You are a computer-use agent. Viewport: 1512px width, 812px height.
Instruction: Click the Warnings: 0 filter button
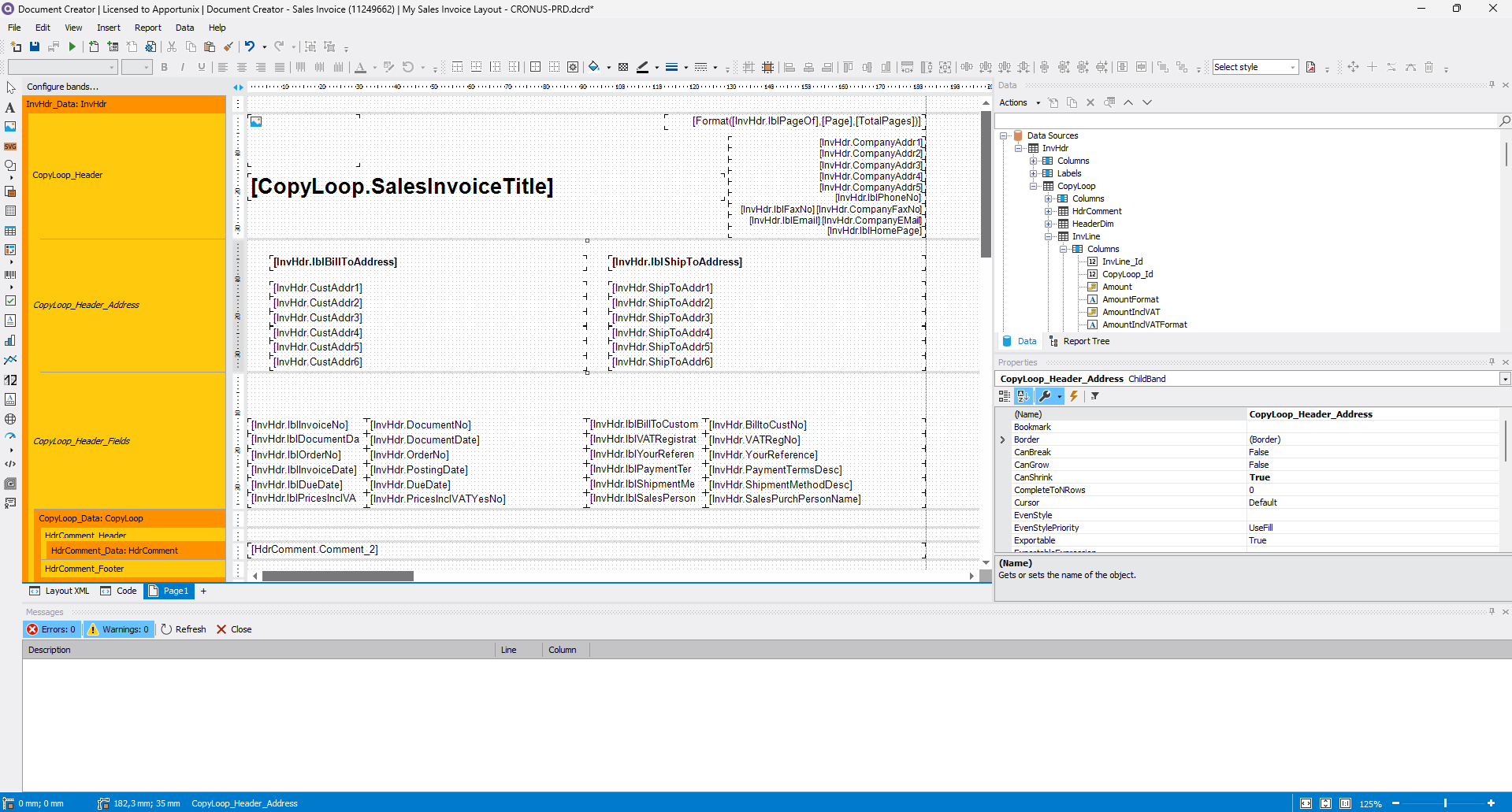click(x=118, y=629)
